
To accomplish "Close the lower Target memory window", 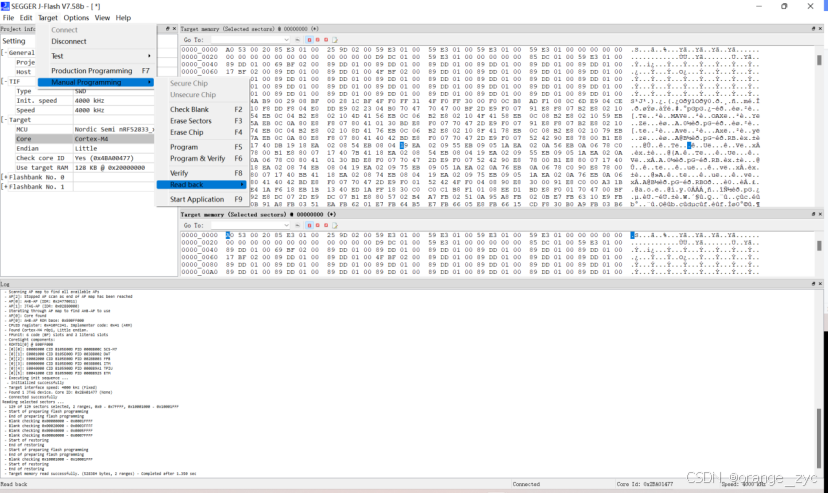I will coord(820,214).
